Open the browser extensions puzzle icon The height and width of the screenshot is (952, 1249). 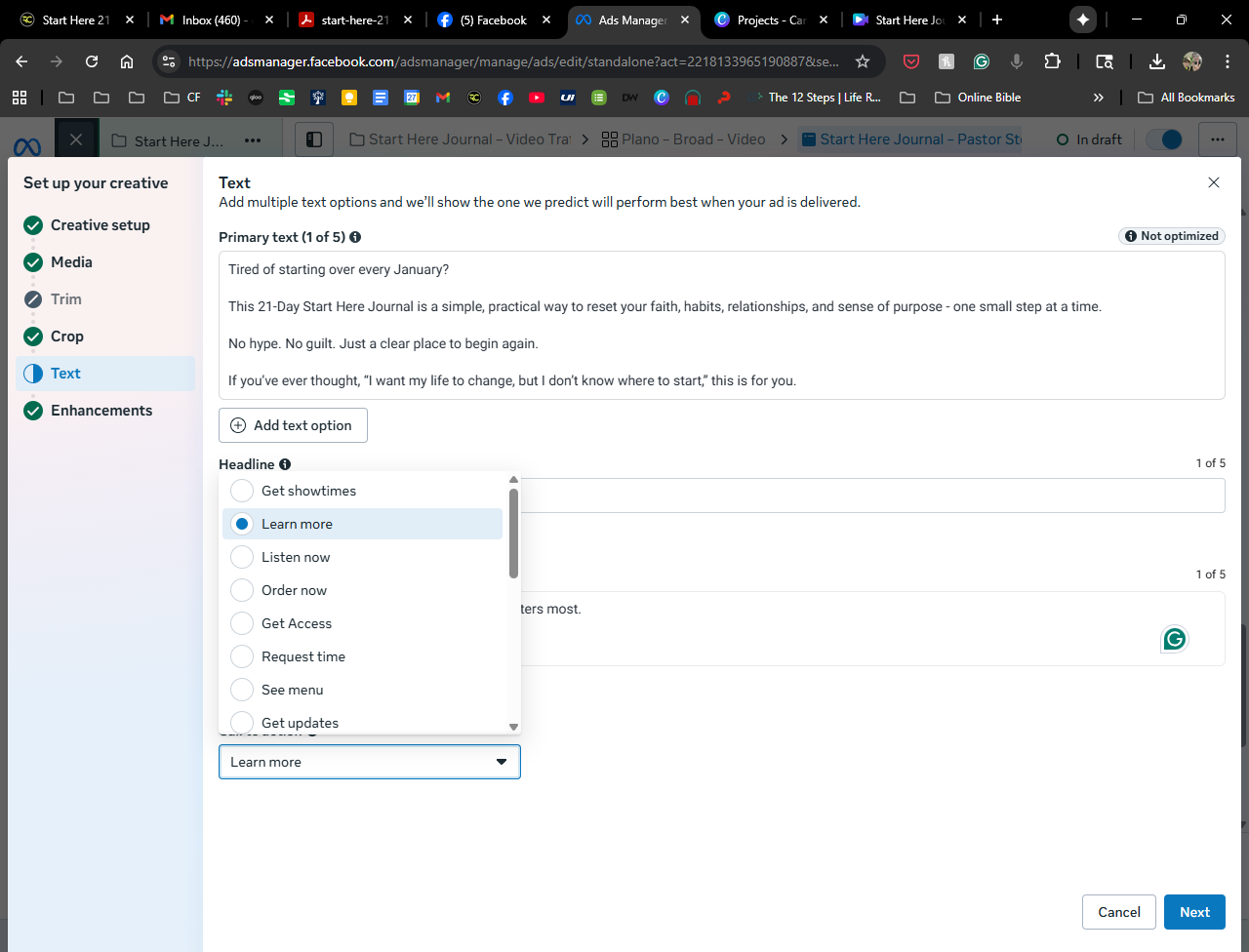[1052, 61]
